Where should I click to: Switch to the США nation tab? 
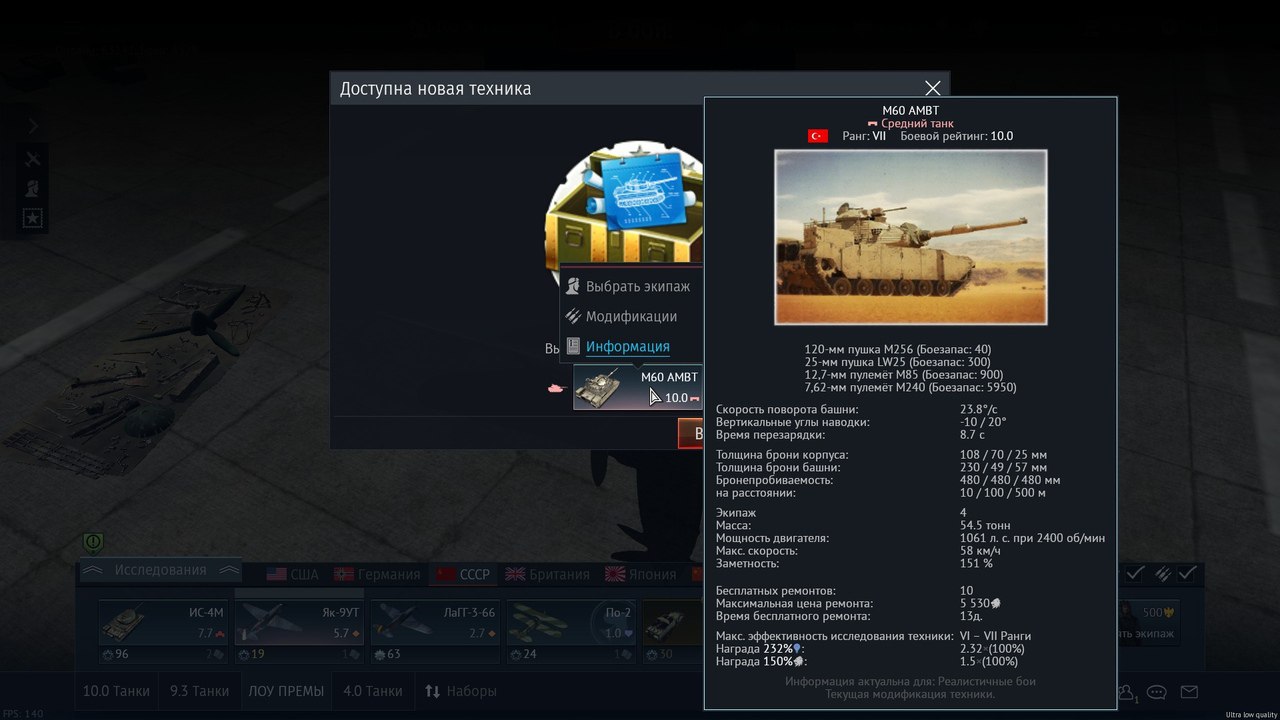coord(293,574)
